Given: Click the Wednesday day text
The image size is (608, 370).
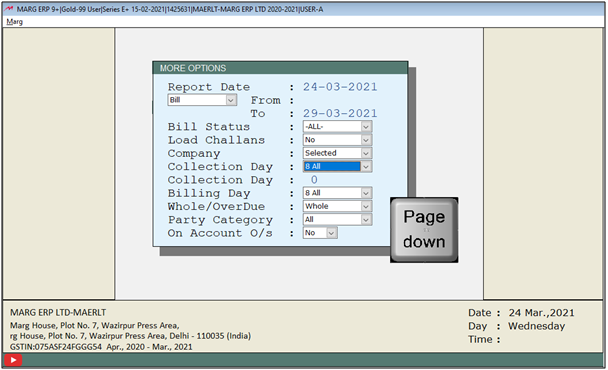Looking at the screenshot, I should (x=536, y=326).
